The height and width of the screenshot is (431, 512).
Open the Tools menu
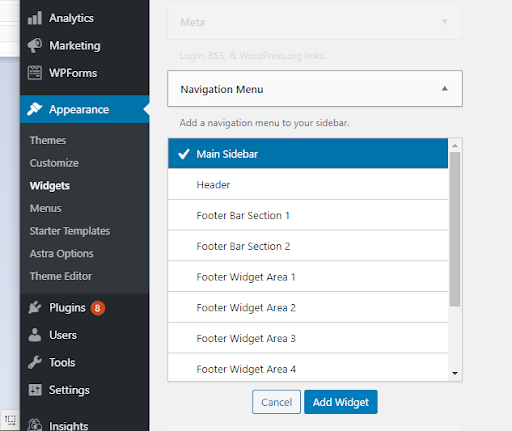(85, 362)
